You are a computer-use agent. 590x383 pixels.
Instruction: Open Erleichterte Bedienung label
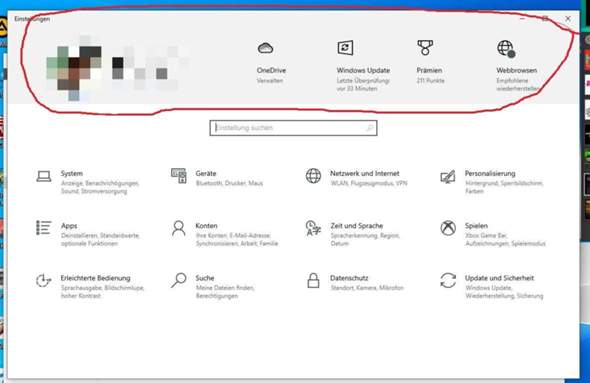click(95, 278)
